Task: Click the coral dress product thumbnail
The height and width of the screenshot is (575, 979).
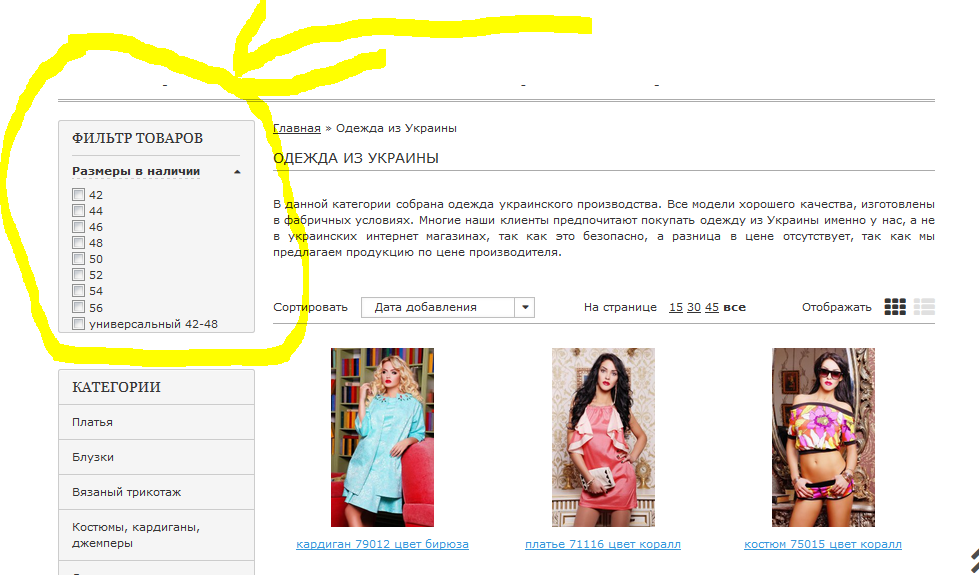Action: click(x=603, y=437)
